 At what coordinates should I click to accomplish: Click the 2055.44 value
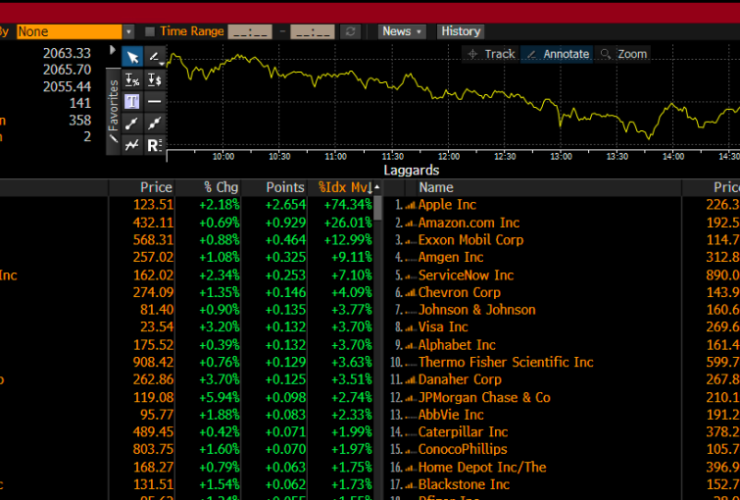67,87
